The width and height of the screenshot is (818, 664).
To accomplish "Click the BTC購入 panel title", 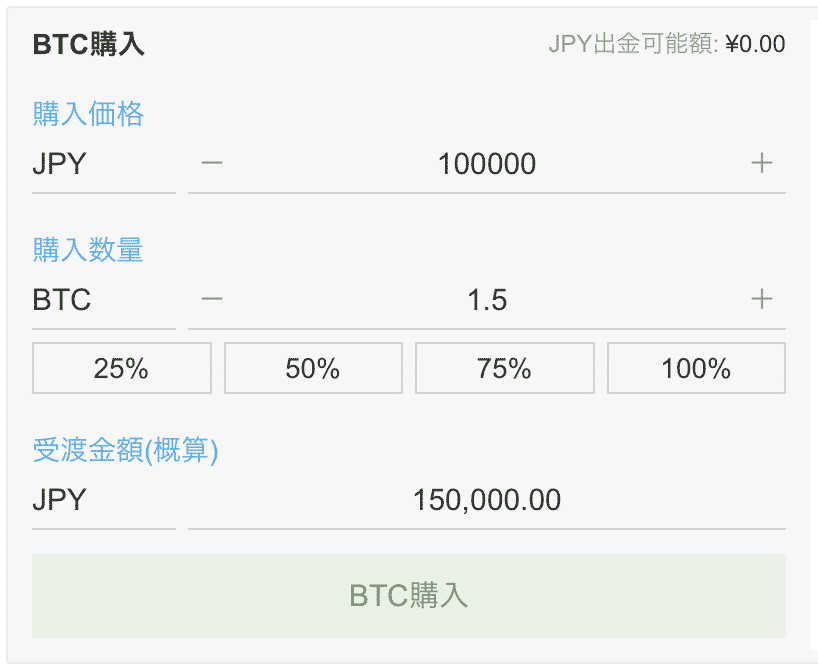I will pos(88,44).
